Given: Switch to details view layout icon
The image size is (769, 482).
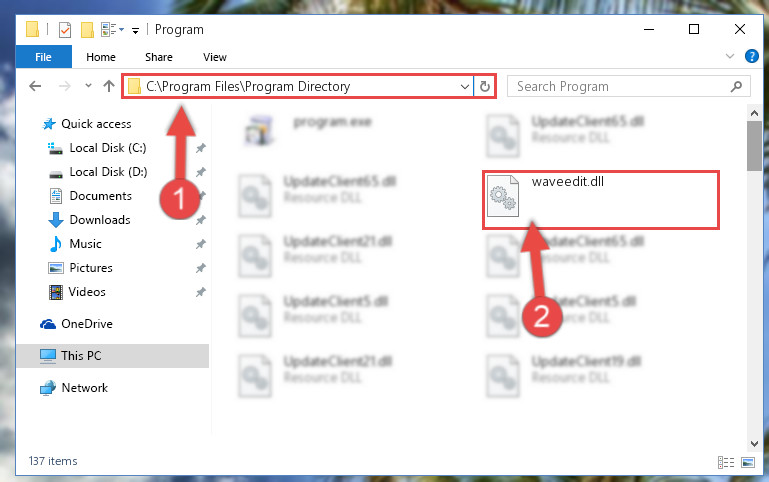Looking at the screenshot, I should click(x=726, y=462).
